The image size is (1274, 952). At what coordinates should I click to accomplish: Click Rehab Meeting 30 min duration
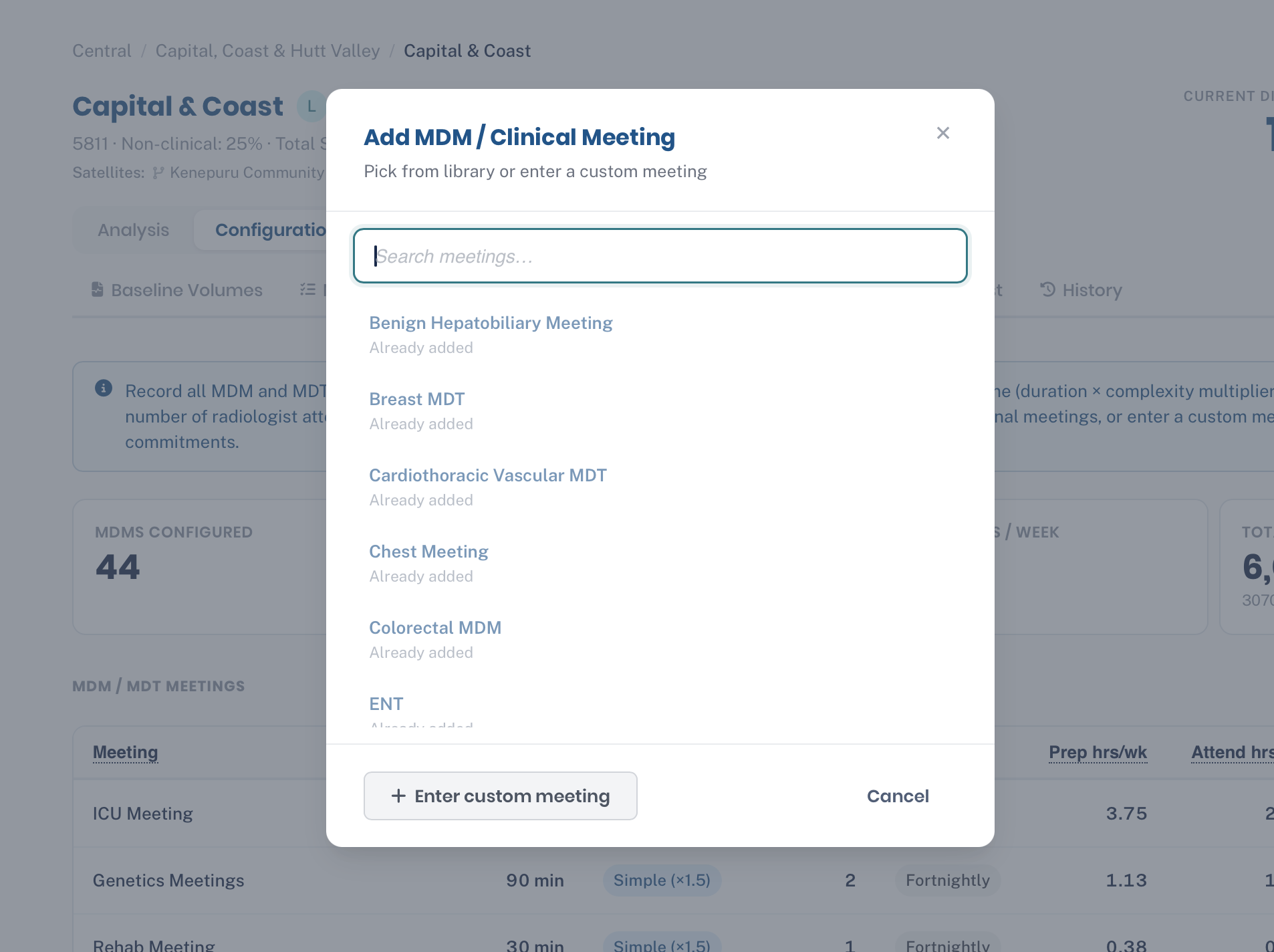point(535,945)
